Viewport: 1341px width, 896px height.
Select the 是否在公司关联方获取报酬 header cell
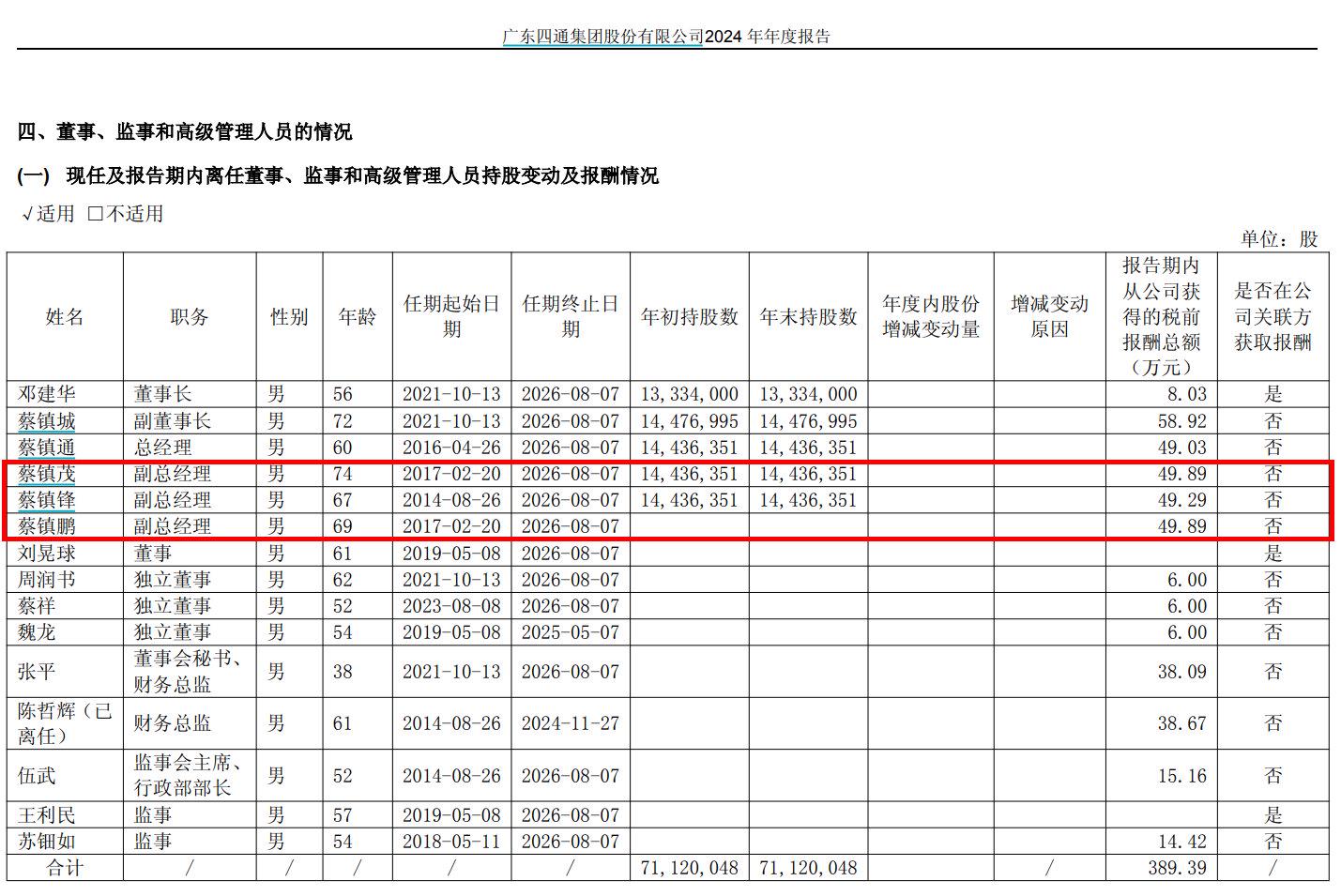[1272, 317]
